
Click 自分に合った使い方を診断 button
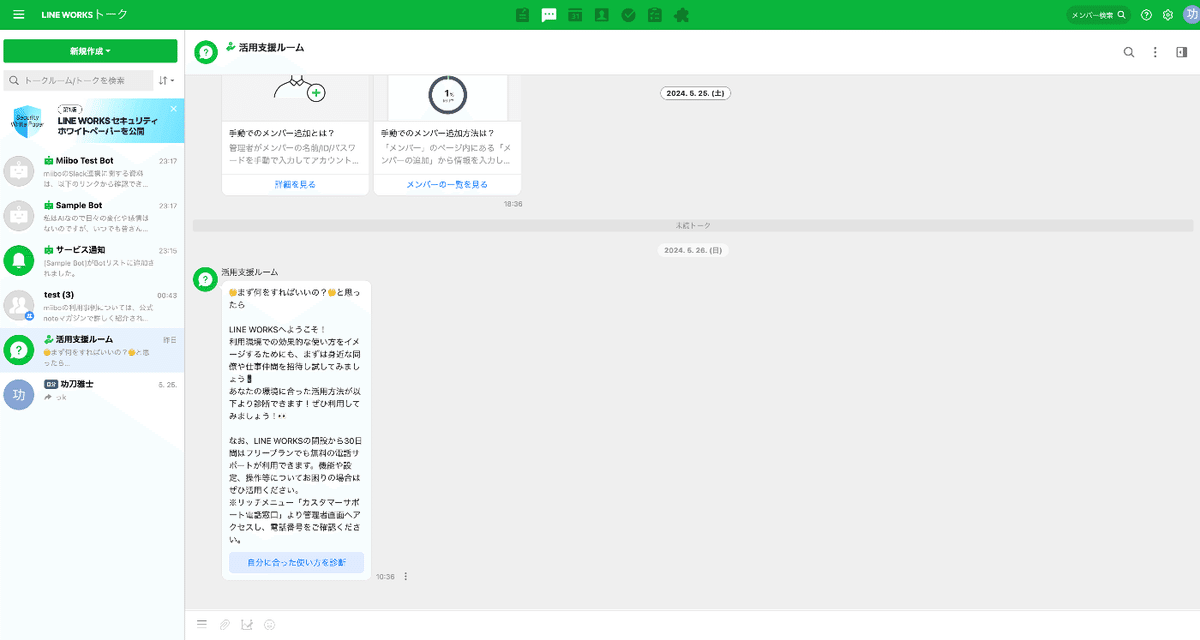[296, 563]
